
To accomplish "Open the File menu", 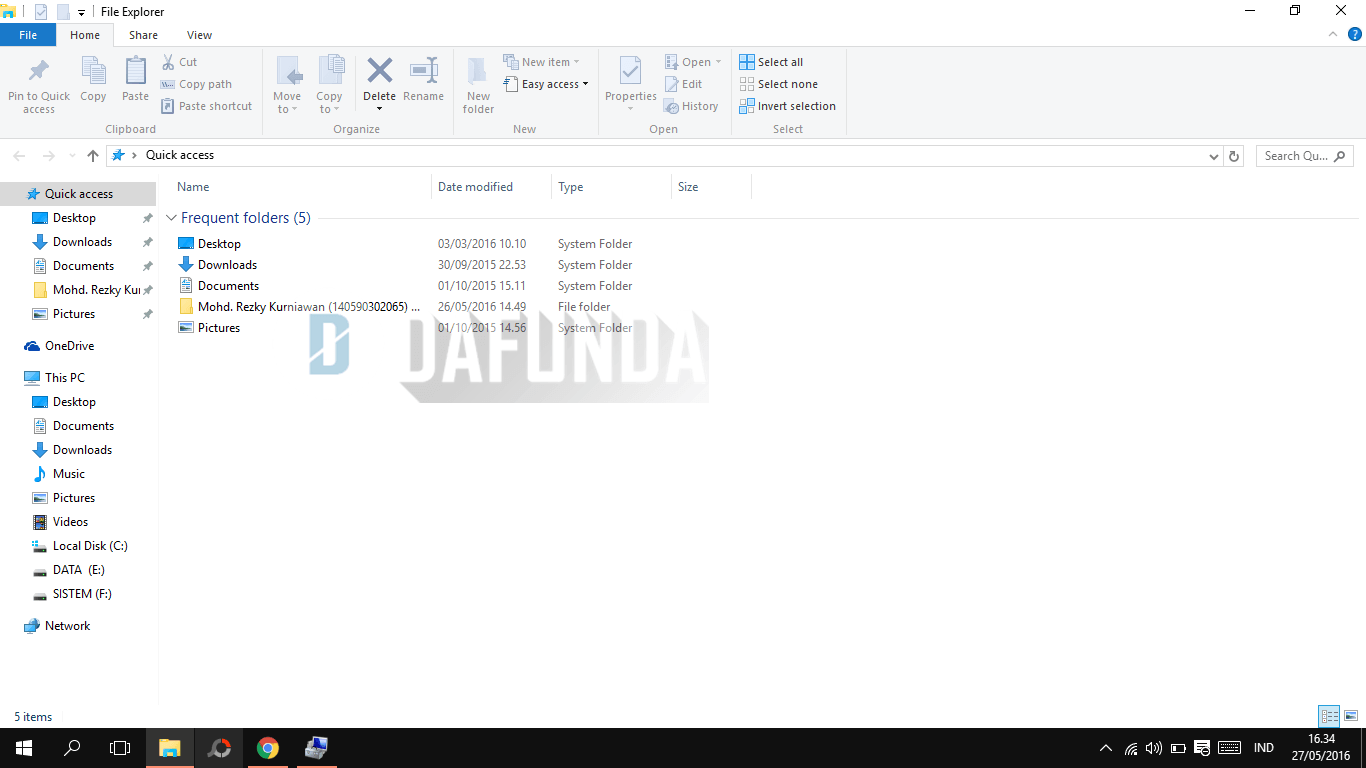I will coord(28,35).
